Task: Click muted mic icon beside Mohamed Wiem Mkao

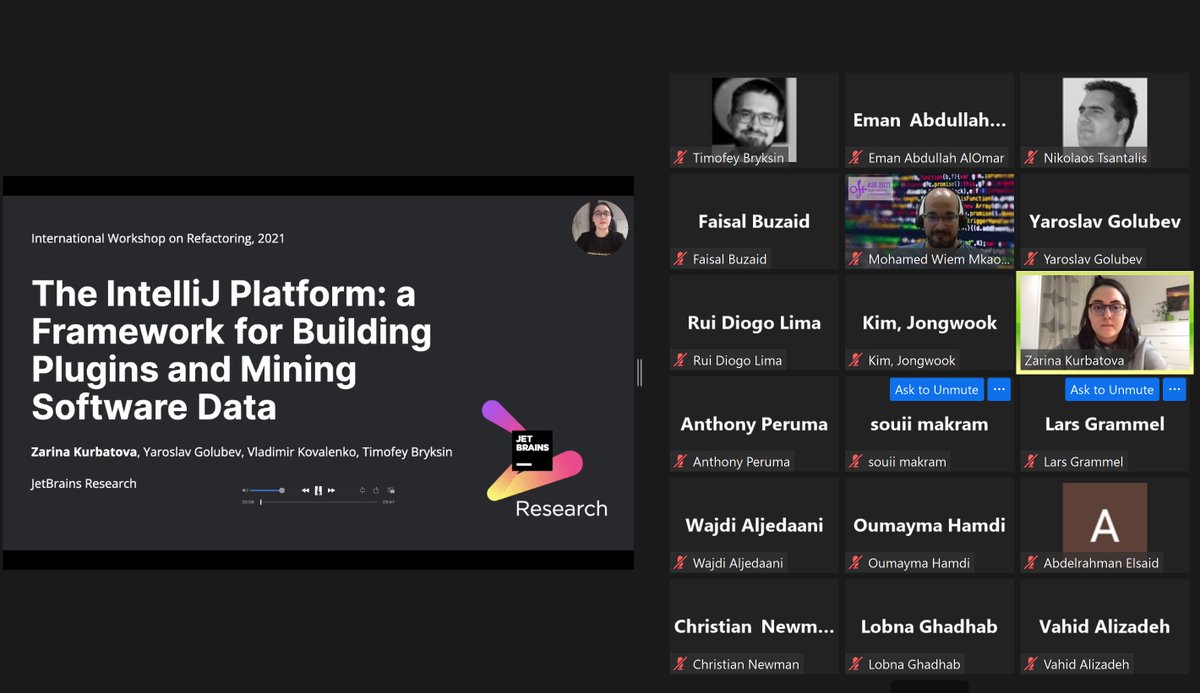Action: pyautogui.click(x=856, y=259)
